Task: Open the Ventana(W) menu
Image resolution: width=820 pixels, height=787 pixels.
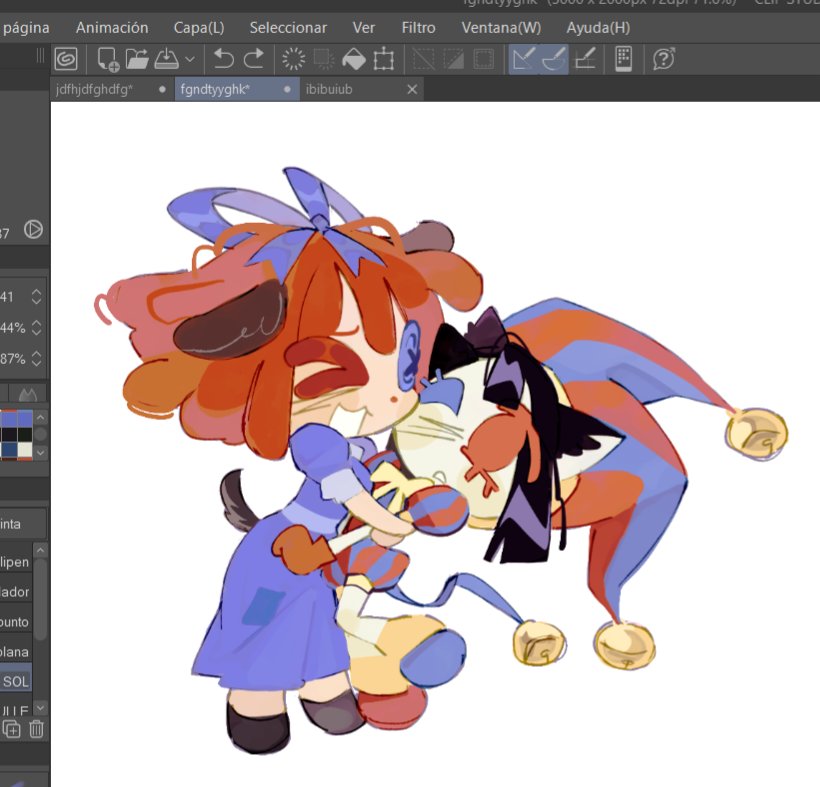Action: click(x=501, y=28)
